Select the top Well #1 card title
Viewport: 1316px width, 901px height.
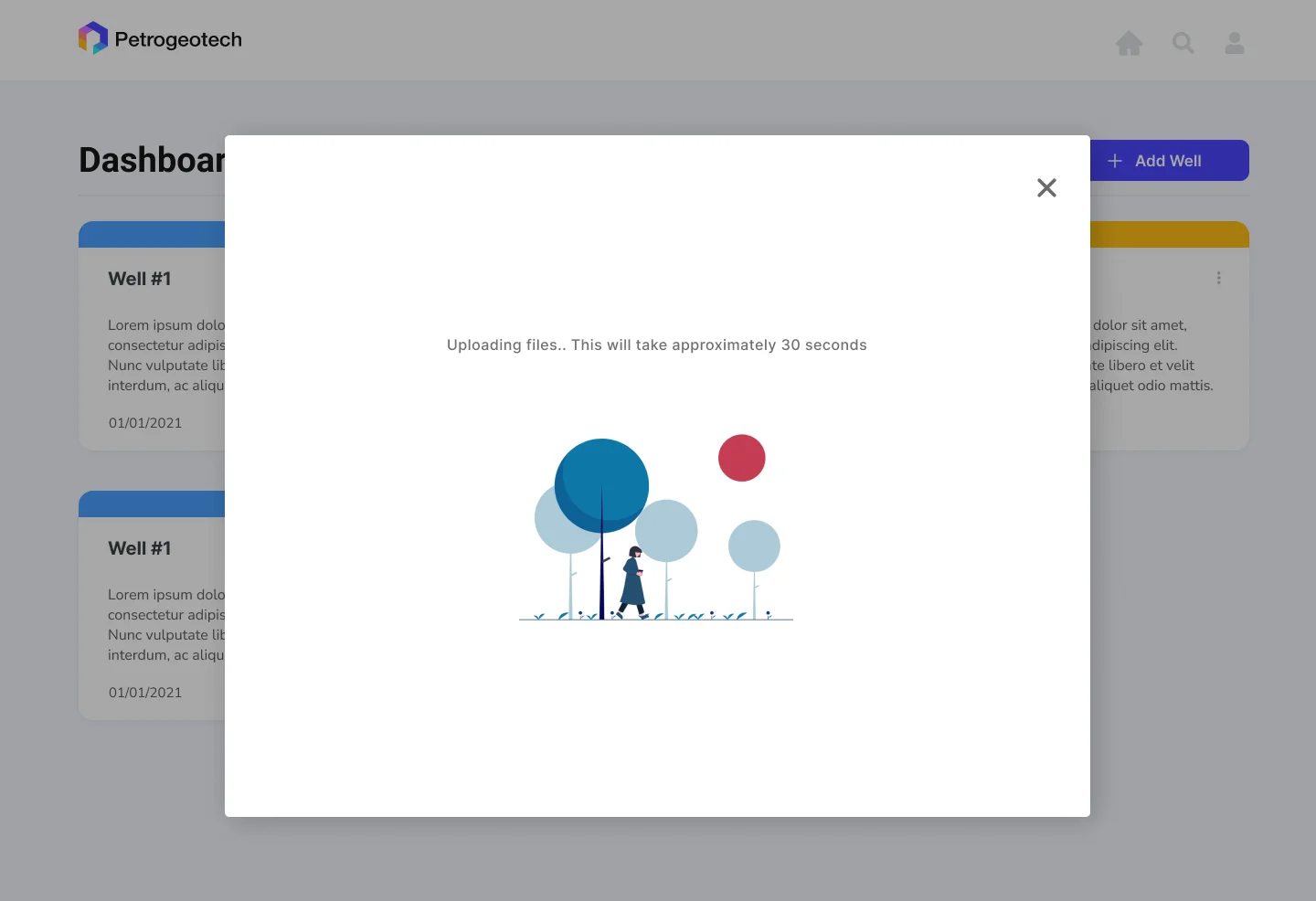(x=139, y=279)
